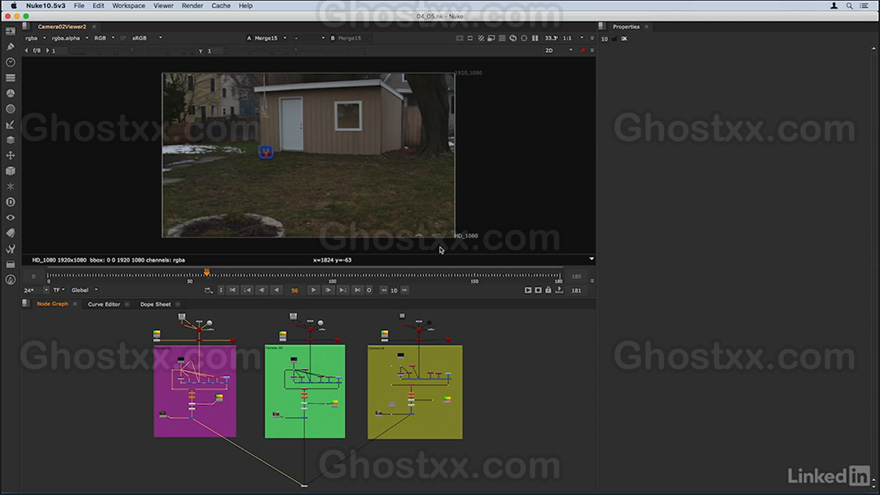Open the ToolSets wrench menu
Image resolution: width=880 pixels, height=495 pixels.
click(x=10, y=249)
